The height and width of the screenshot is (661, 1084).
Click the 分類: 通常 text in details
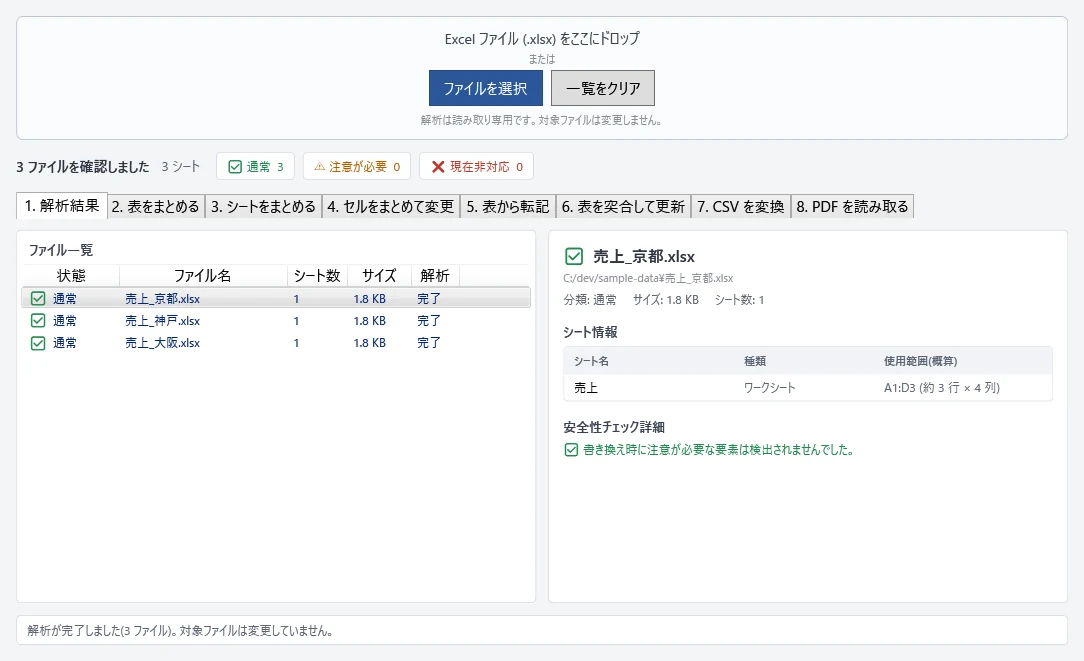tap(590, 300)
